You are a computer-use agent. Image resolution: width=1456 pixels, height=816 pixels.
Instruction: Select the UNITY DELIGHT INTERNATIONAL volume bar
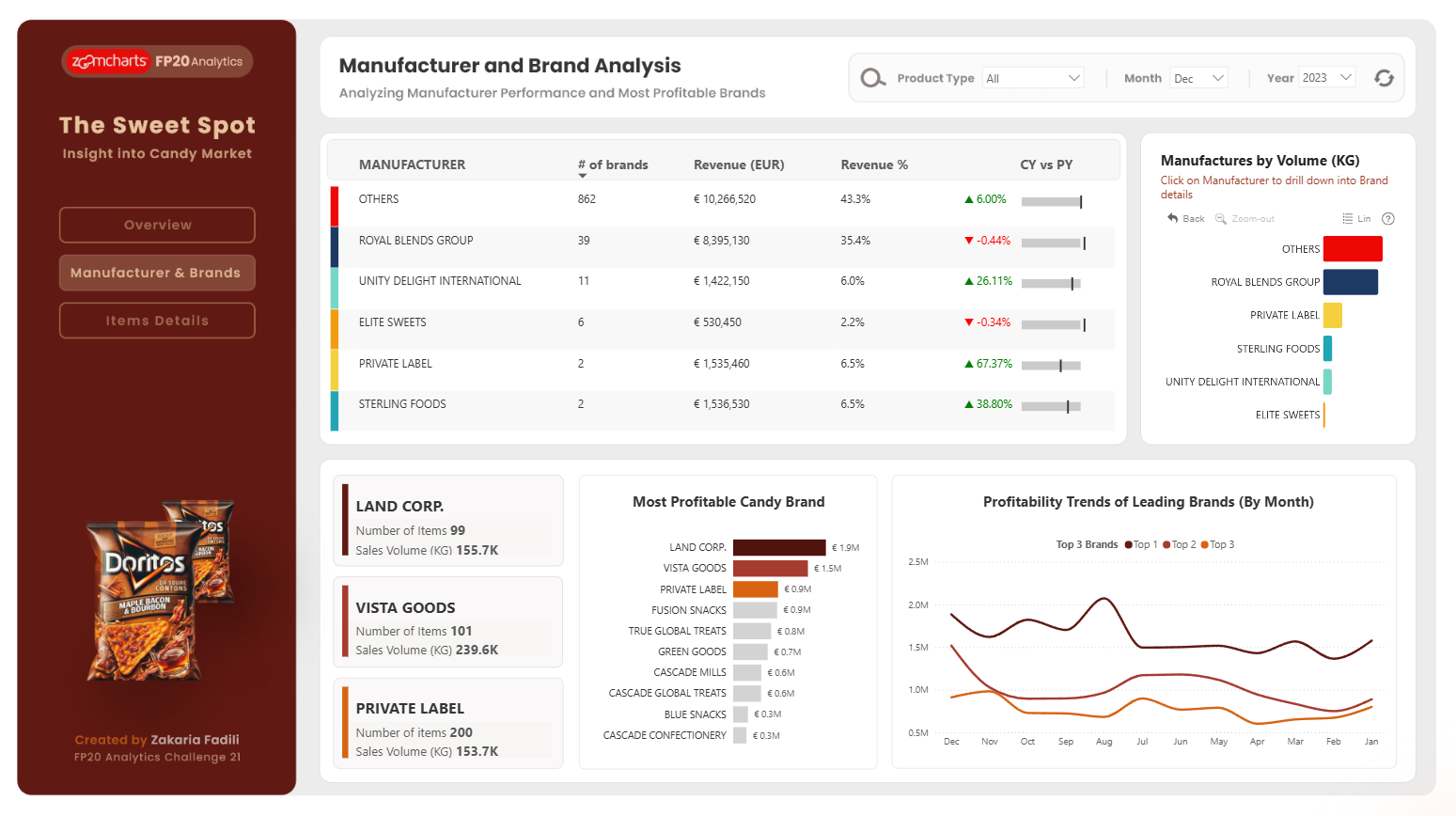tap(1327, 382)
